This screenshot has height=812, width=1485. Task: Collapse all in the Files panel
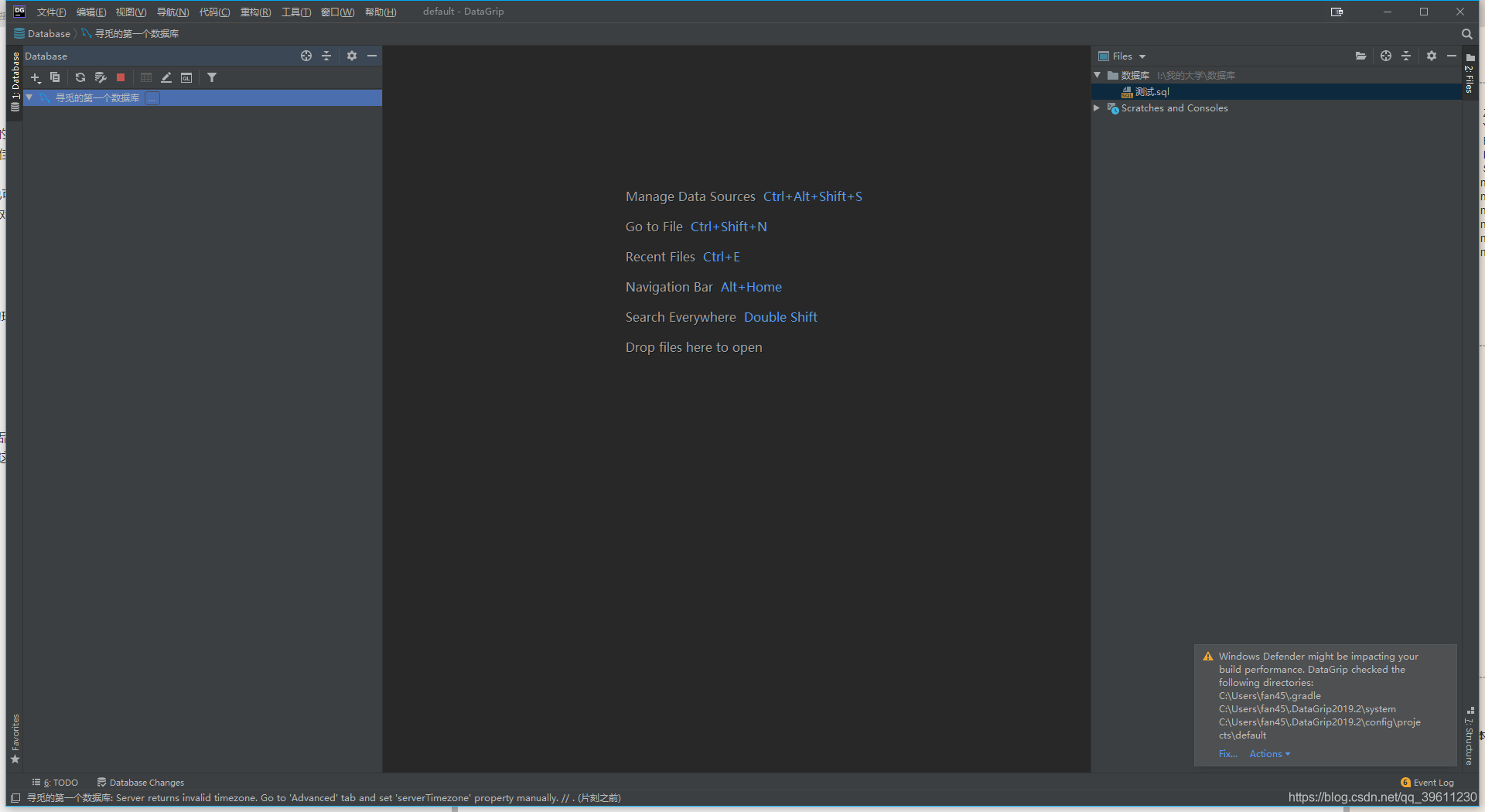[x=1406, y=56]
